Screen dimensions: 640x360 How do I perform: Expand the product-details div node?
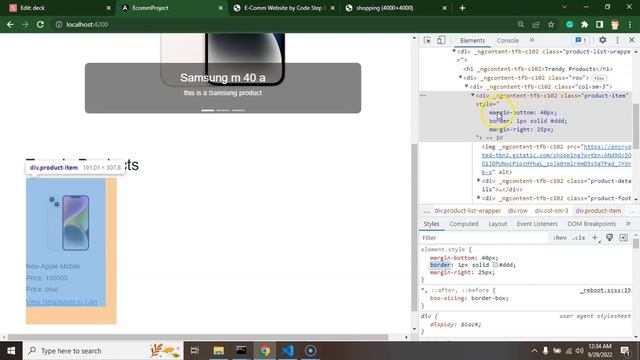479,180
